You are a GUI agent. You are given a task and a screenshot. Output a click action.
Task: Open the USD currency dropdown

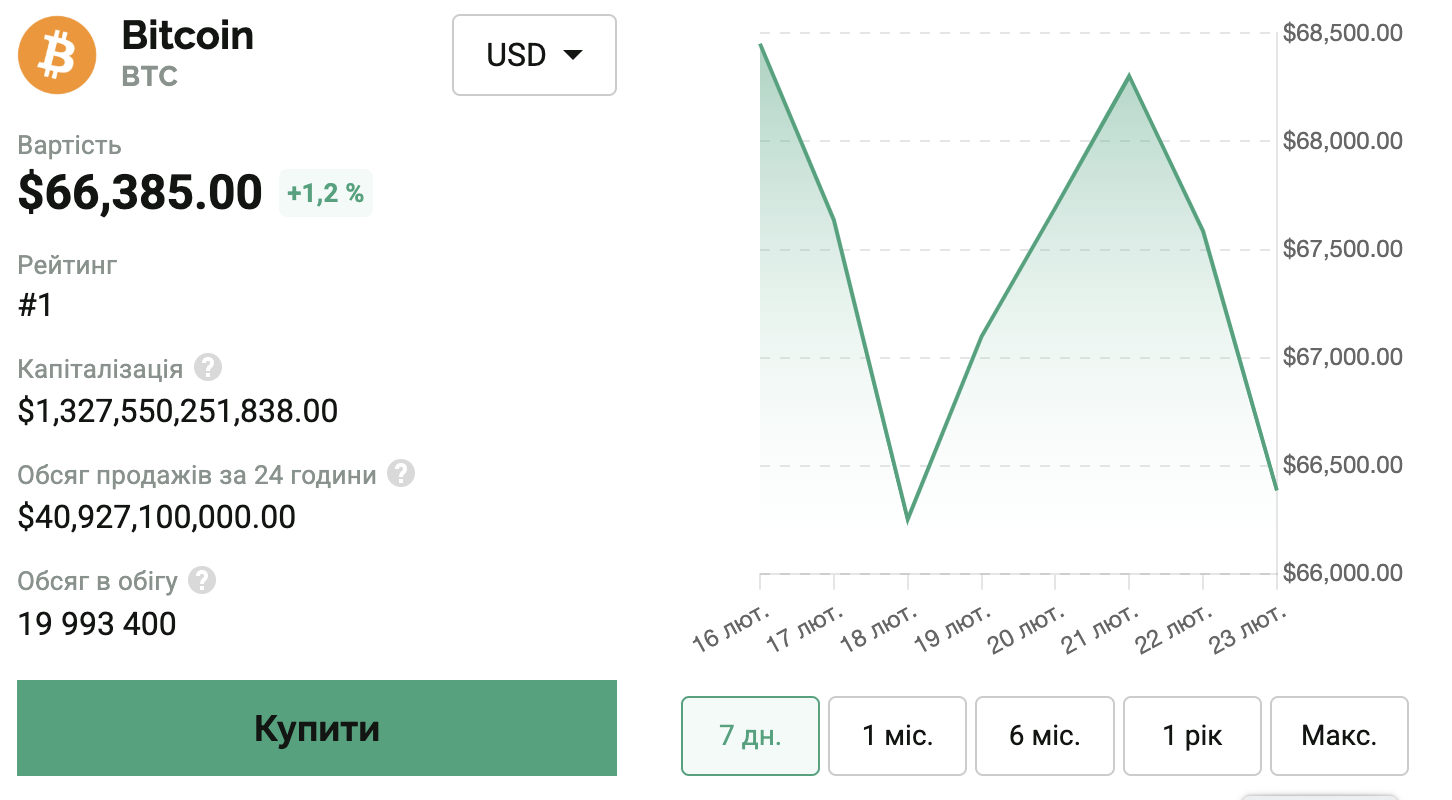tap(534, 55)
